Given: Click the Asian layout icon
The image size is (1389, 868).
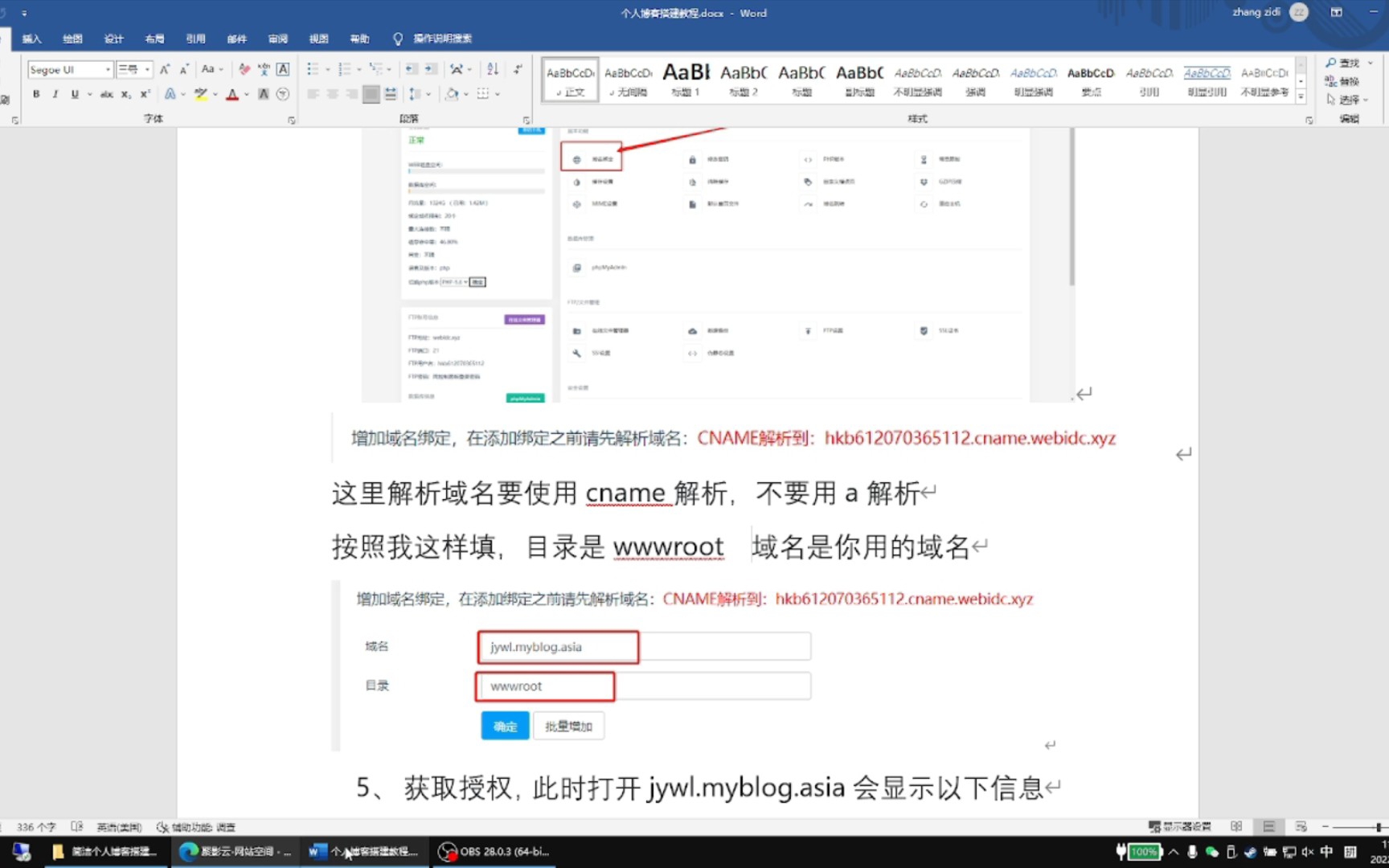Looking at the screenshot, I should (x=457, y=69).
